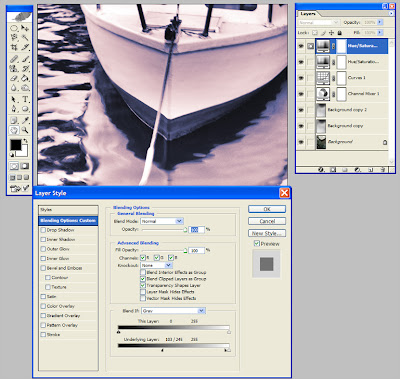Hide the Curves 1 layer
This screenshot has height=379, width=400.
pos(301,78)
